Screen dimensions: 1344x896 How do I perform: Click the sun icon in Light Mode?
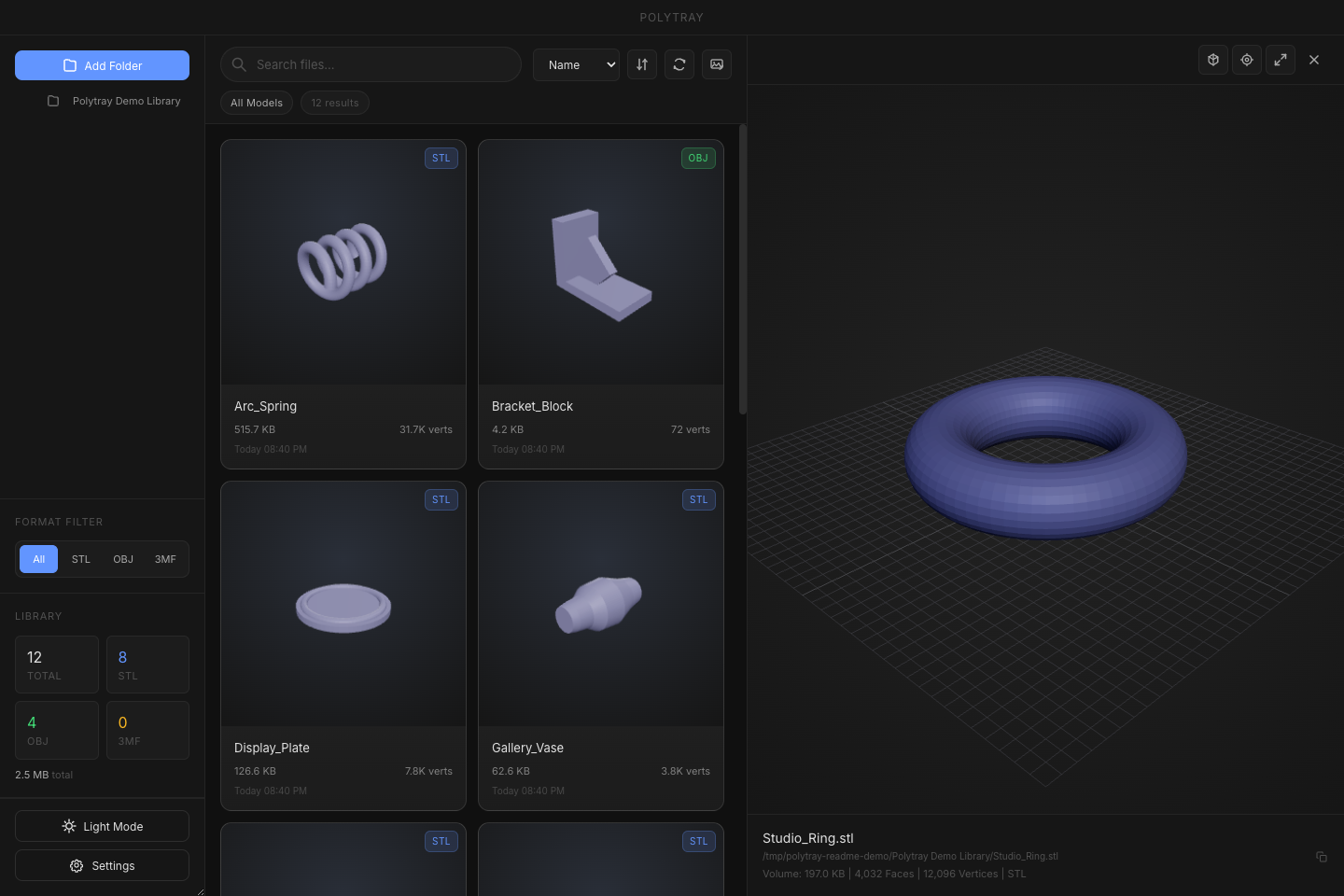click(x=69, y=826)
